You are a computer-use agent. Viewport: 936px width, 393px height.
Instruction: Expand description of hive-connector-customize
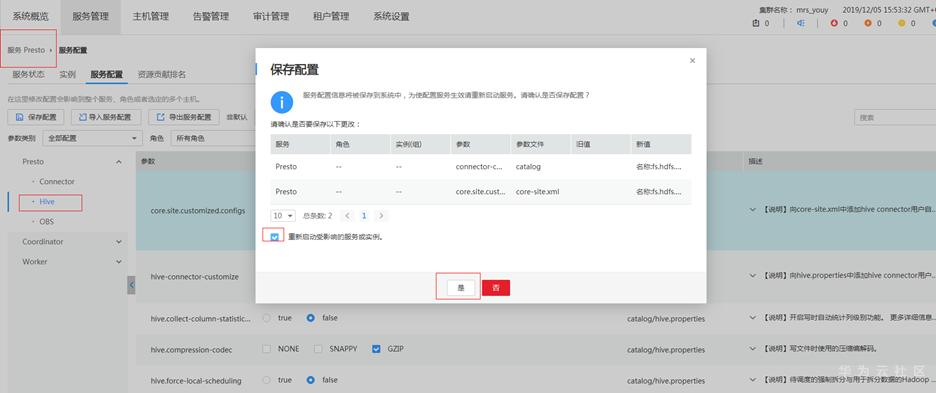tap(753, 276)
